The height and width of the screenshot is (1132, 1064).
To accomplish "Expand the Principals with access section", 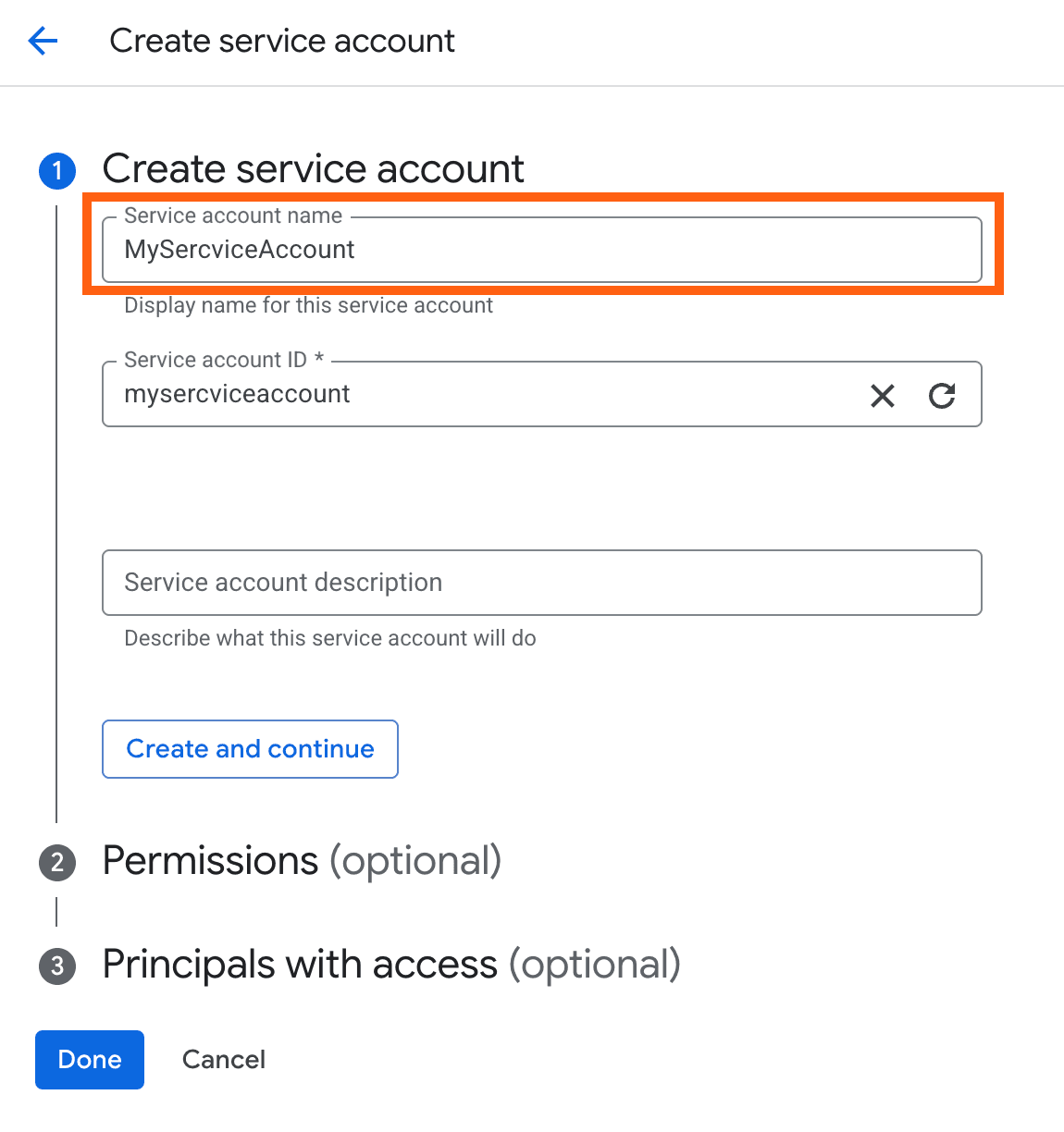I will tap(391, 965).
